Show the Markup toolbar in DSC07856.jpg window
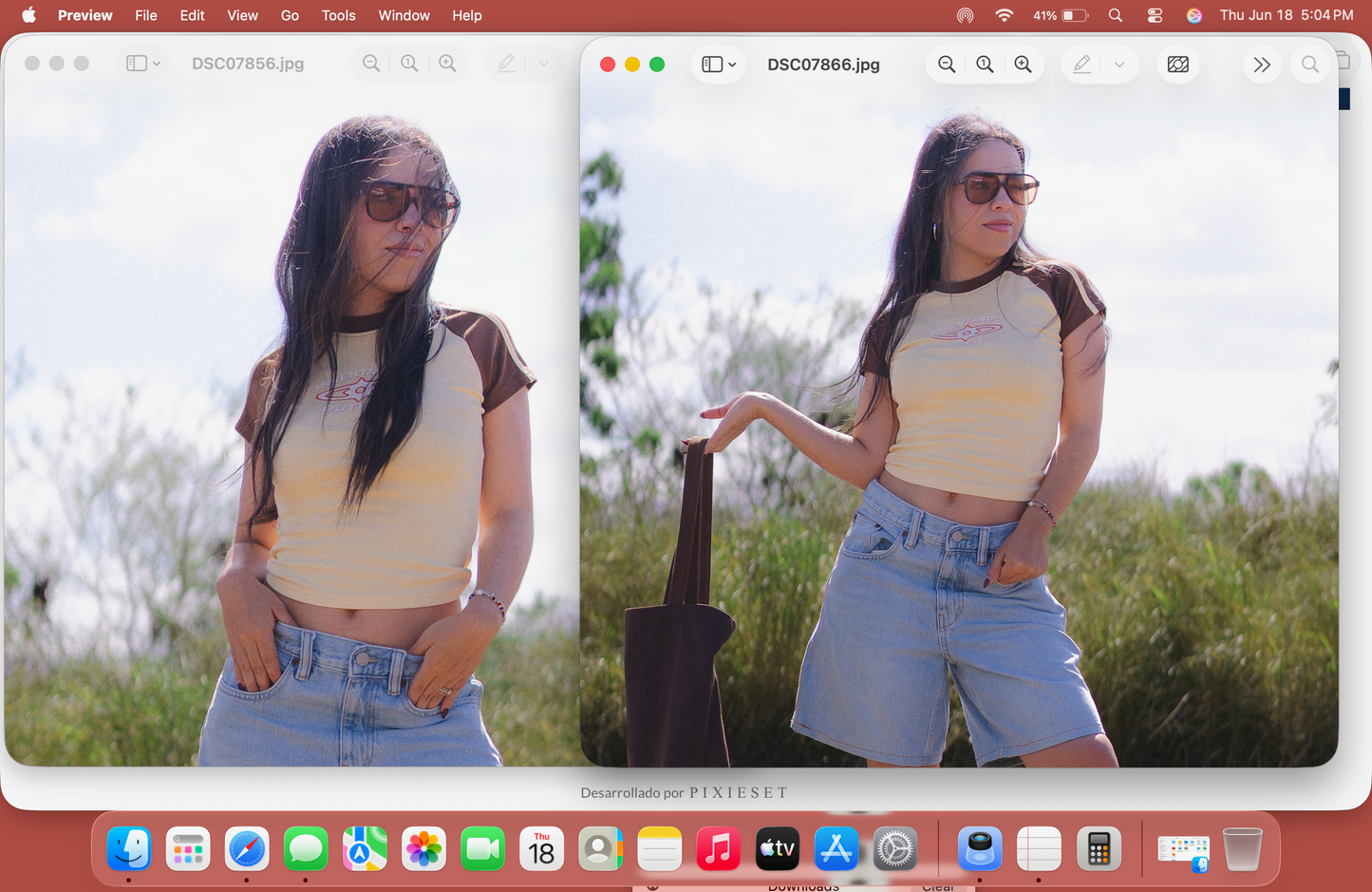 click(x=506, y=64)
